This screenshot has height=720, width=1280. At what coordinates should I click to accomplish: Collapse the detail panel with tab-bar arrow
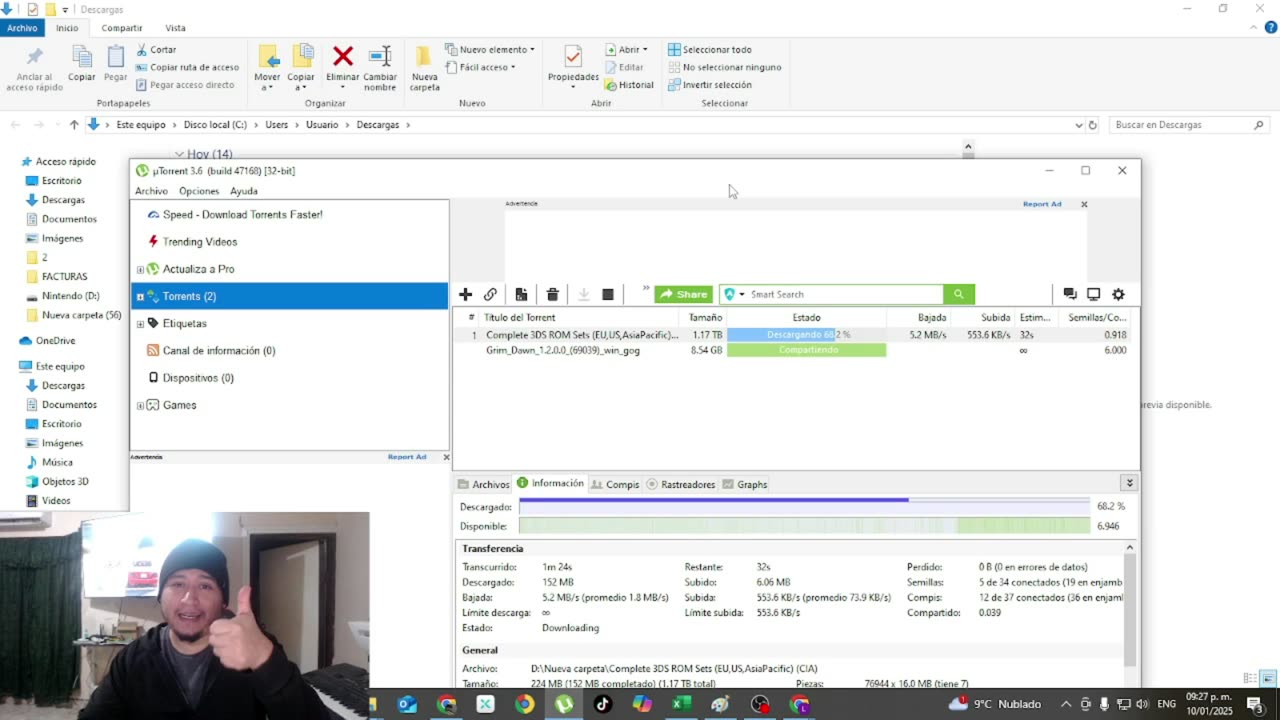[x=1129, y=483]
